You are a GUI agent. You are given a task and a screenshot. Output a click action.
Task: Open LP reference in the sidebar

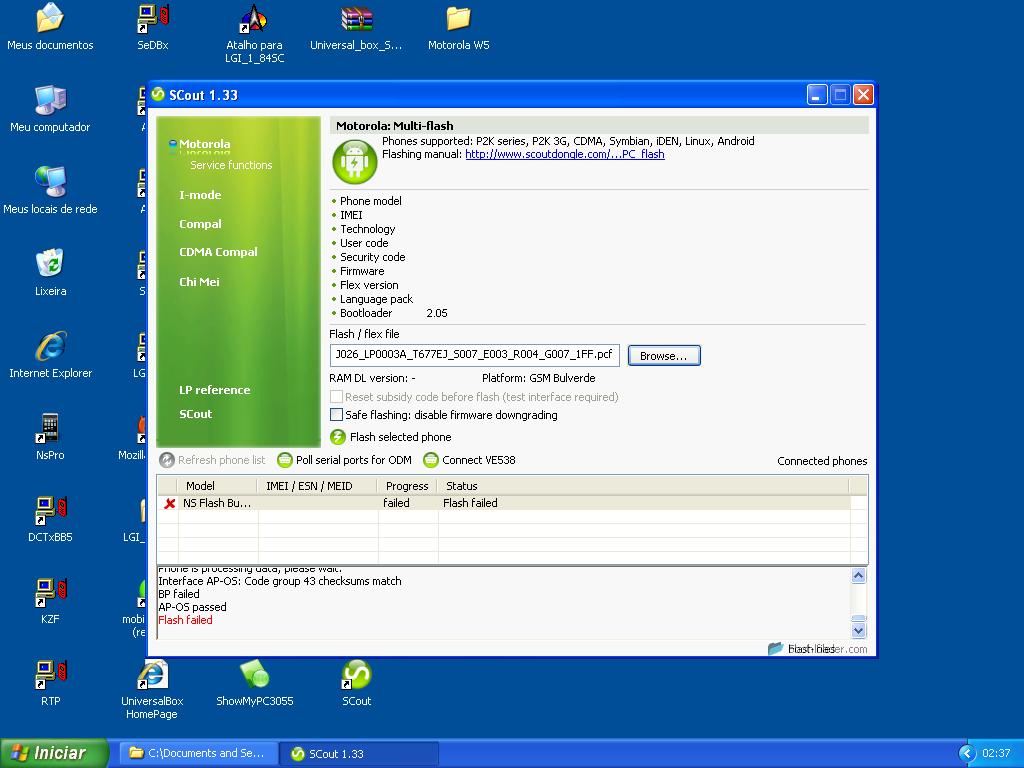coord(214,390)
